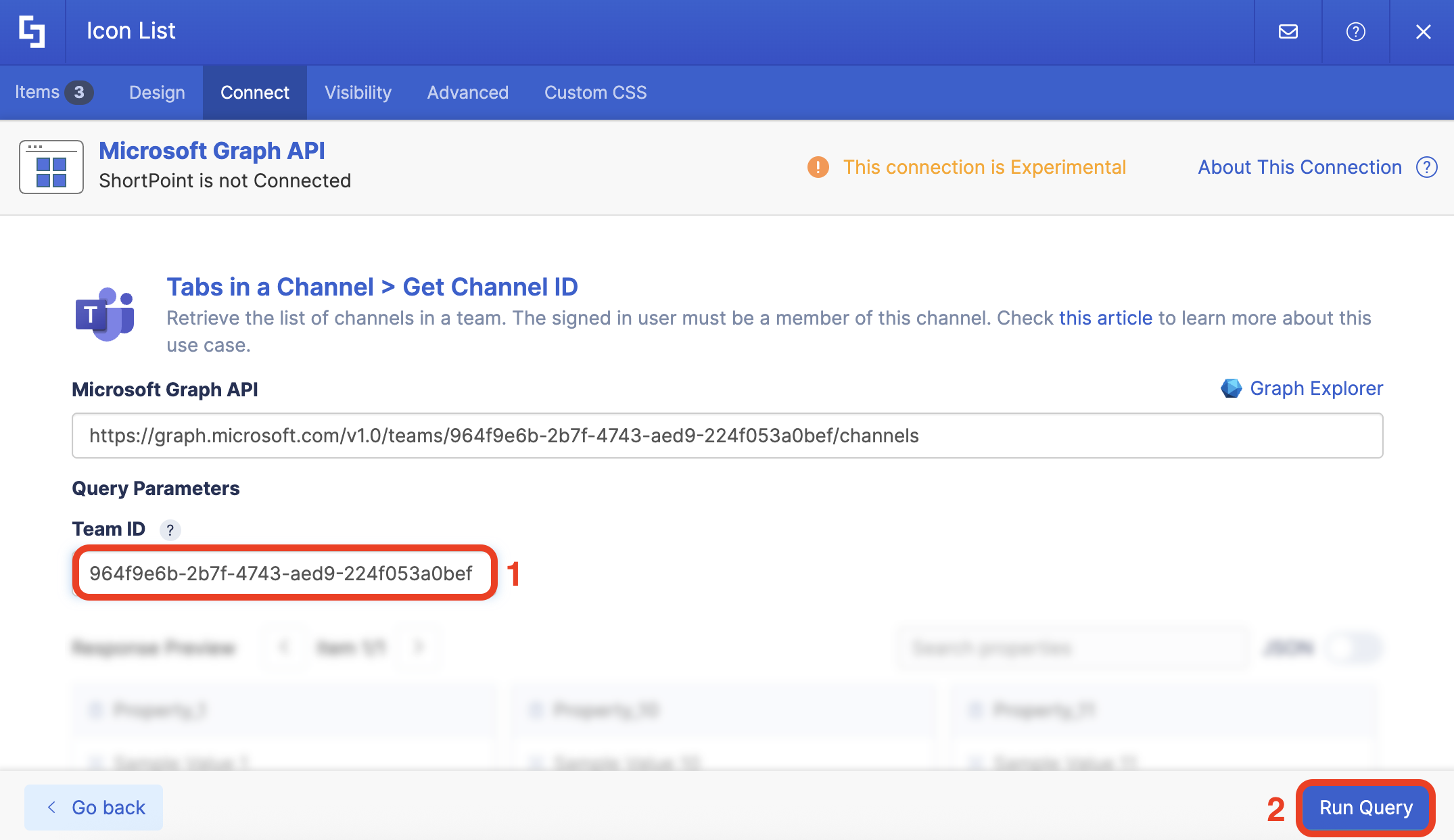Click the About This Connection help icon
This screenshot has width=1454, height=840.
click(1426, 167)
